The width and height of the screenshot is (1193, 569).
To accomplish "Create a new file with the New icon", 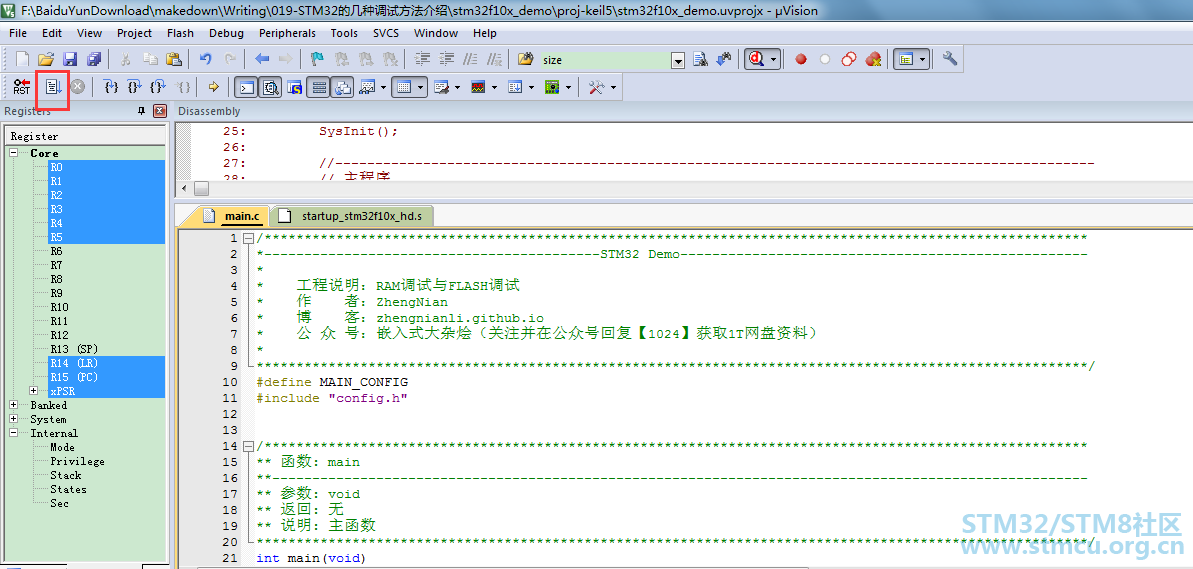I will (x=23, y=59).
